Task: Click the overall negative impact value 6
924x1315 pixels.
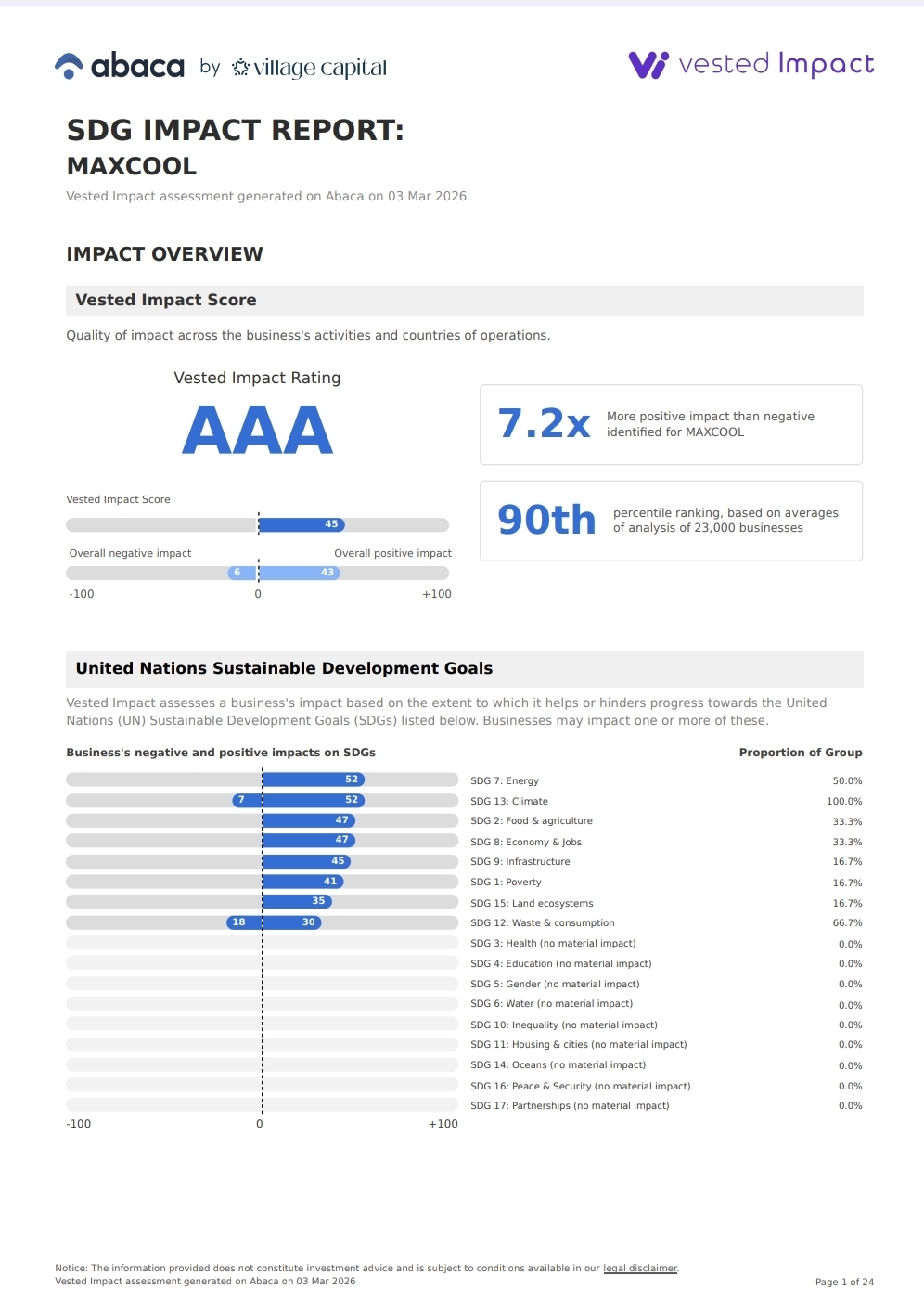Action: tap(237, 573)
